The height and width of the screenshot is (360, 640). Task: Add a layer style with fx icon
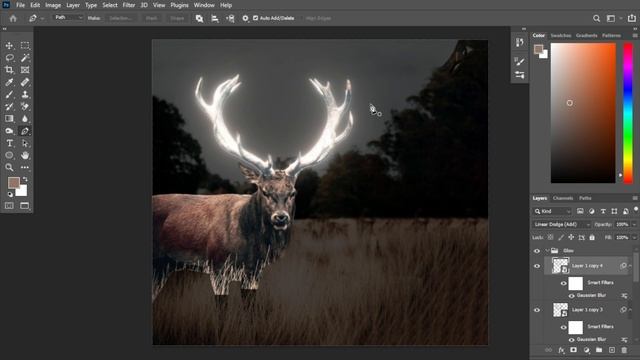point(561,350)
